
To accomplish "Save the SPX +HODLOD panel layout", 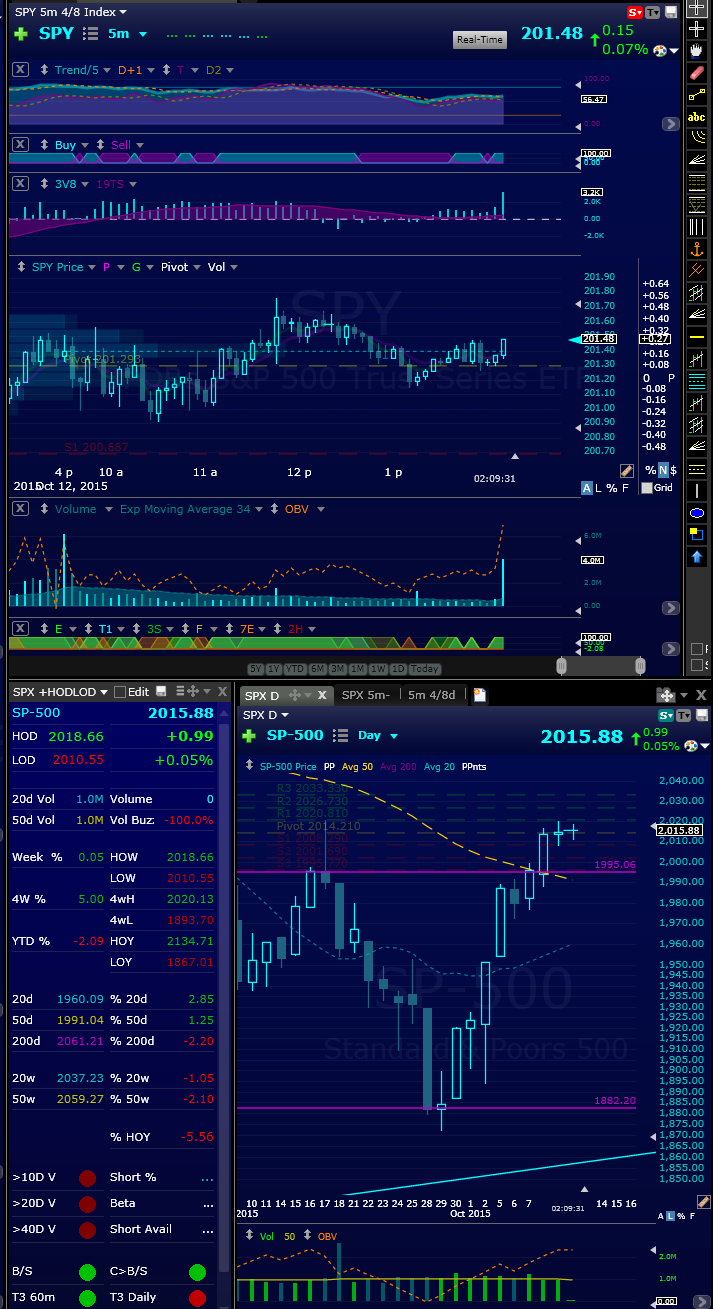I will 161,692.
